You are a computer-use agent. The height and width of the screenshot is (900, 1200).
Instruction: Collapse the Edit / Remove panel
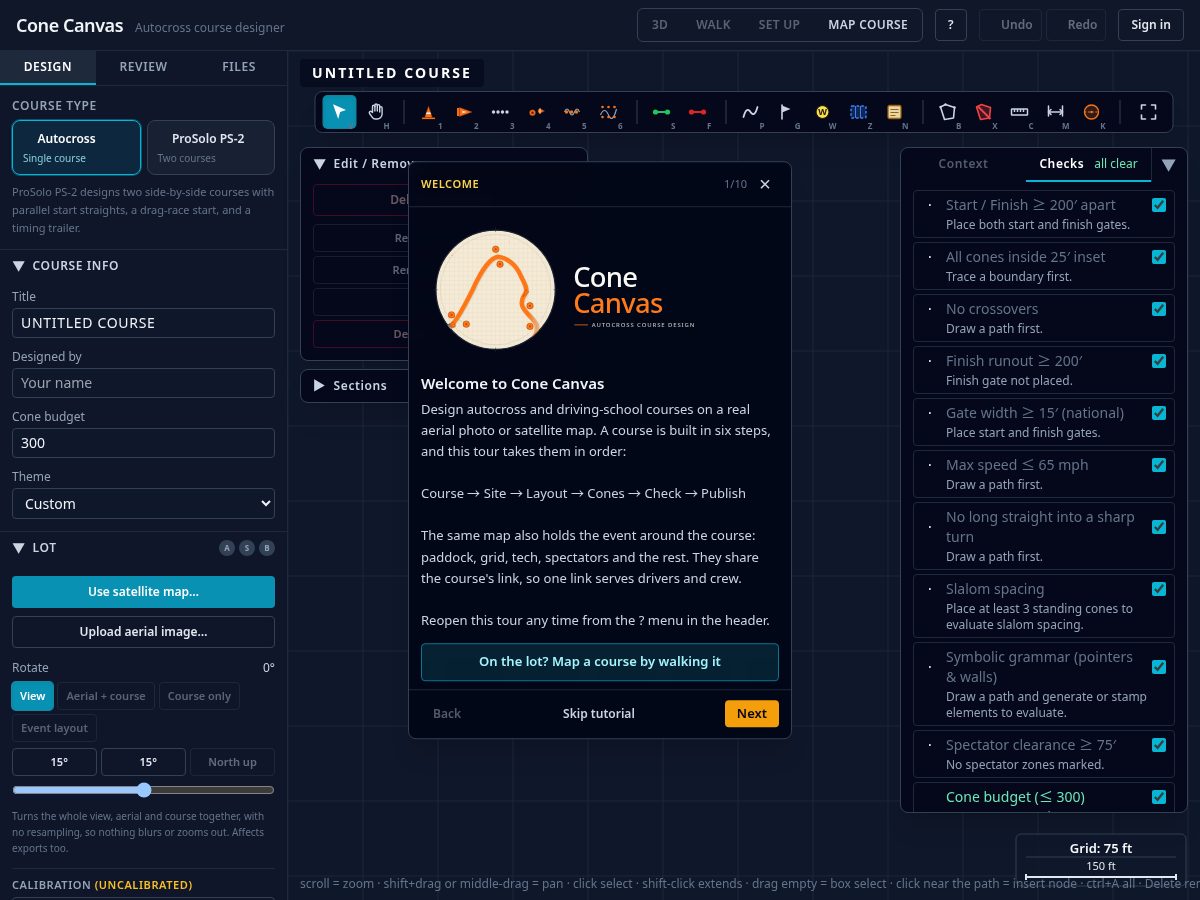pyautogui.click(x=320, y=164)
